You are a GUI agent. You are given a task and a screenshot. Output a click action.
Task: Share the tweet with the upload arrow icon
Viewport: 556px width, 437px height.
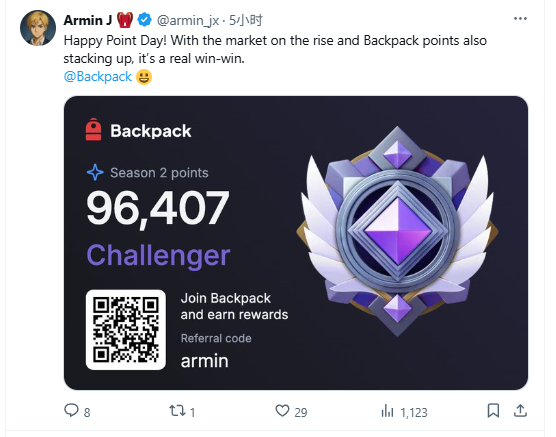[520, 410]
